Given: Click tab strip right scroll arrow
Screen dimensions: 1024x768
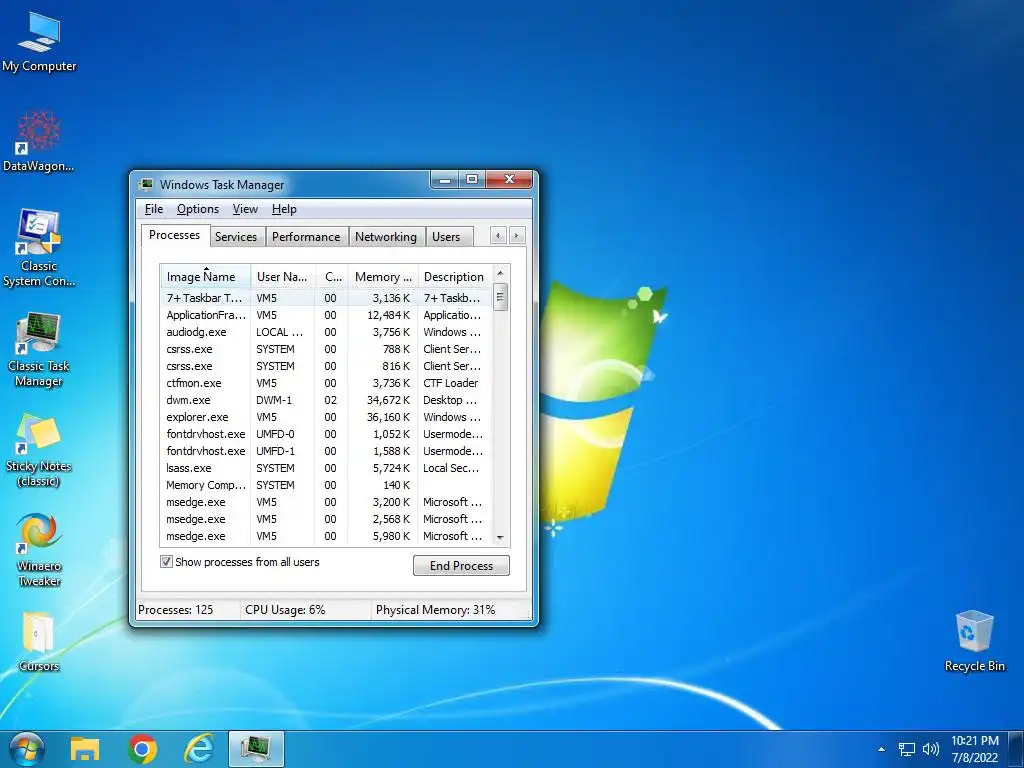Looking at the screenshot, I should tap(517, 236).
